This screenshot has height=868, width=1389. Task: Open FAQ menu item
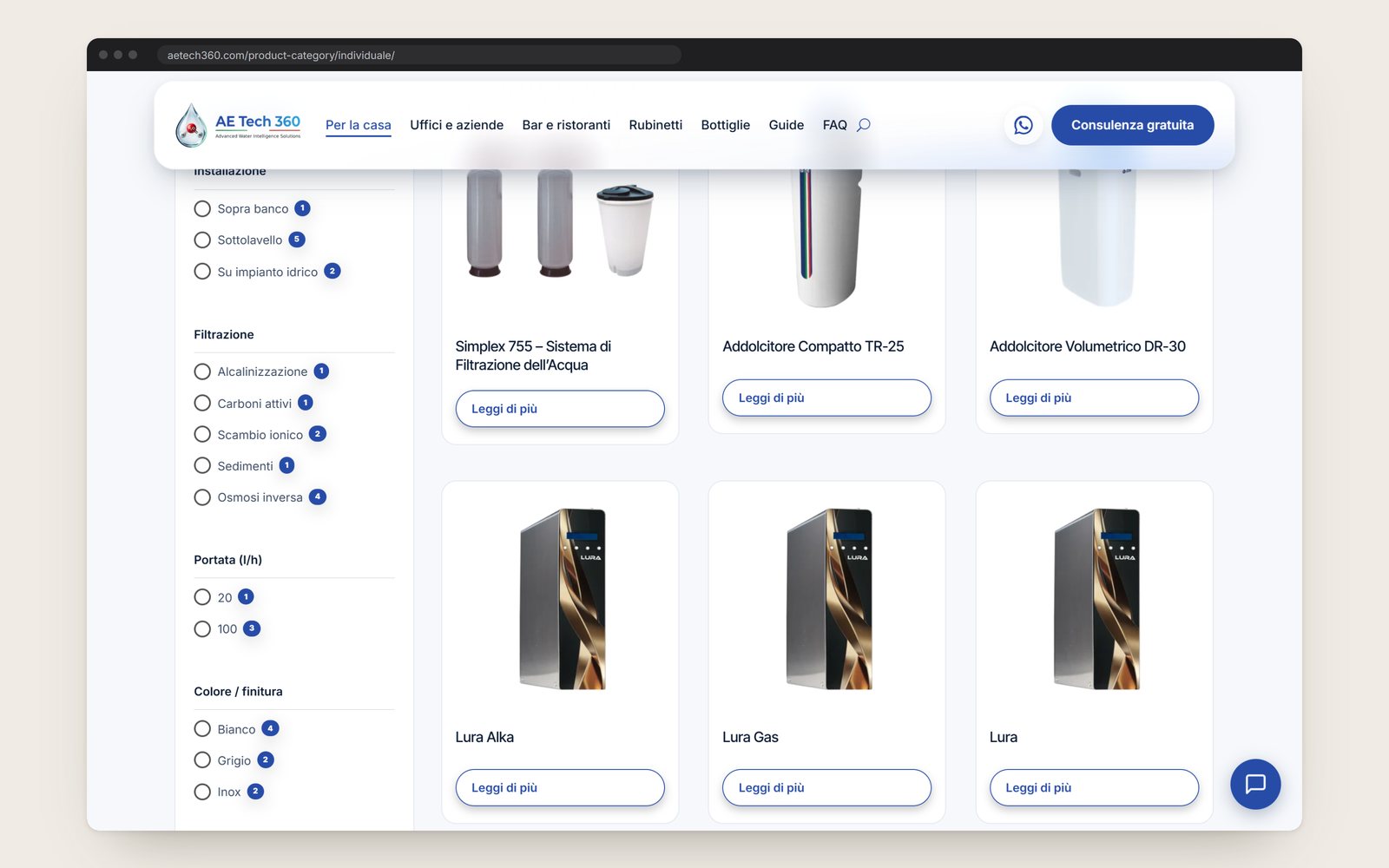pyautogui.click(x=835, y=125)
